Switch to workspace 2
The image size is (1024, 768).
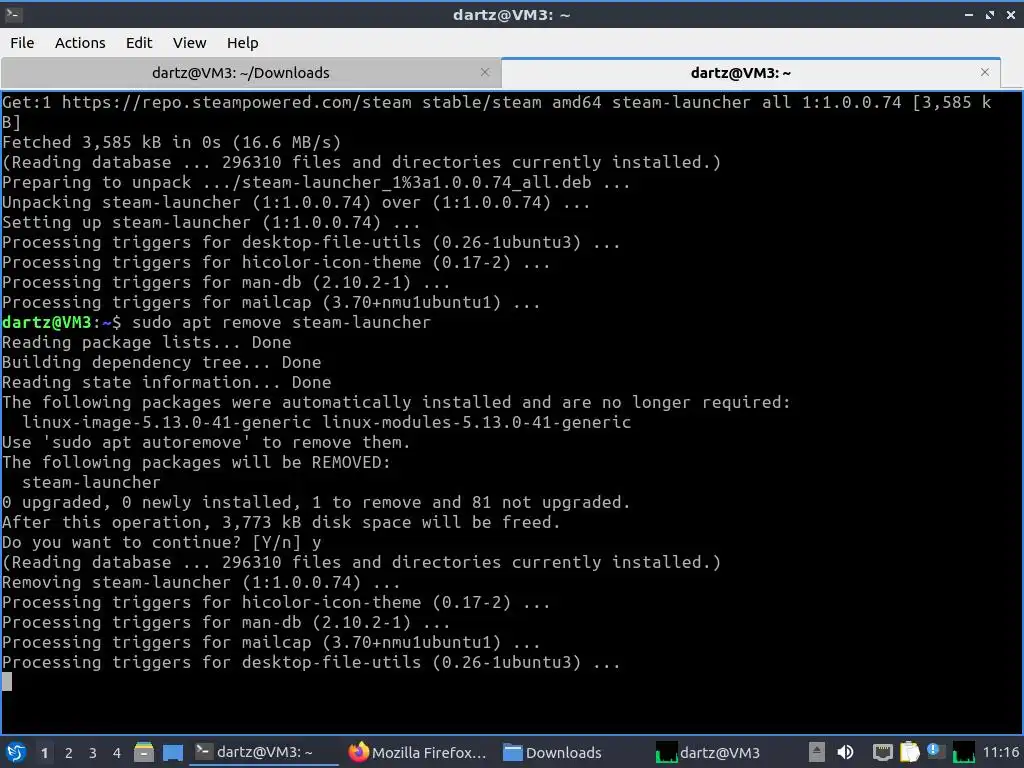pyautogui.click(x=69, y=753)
